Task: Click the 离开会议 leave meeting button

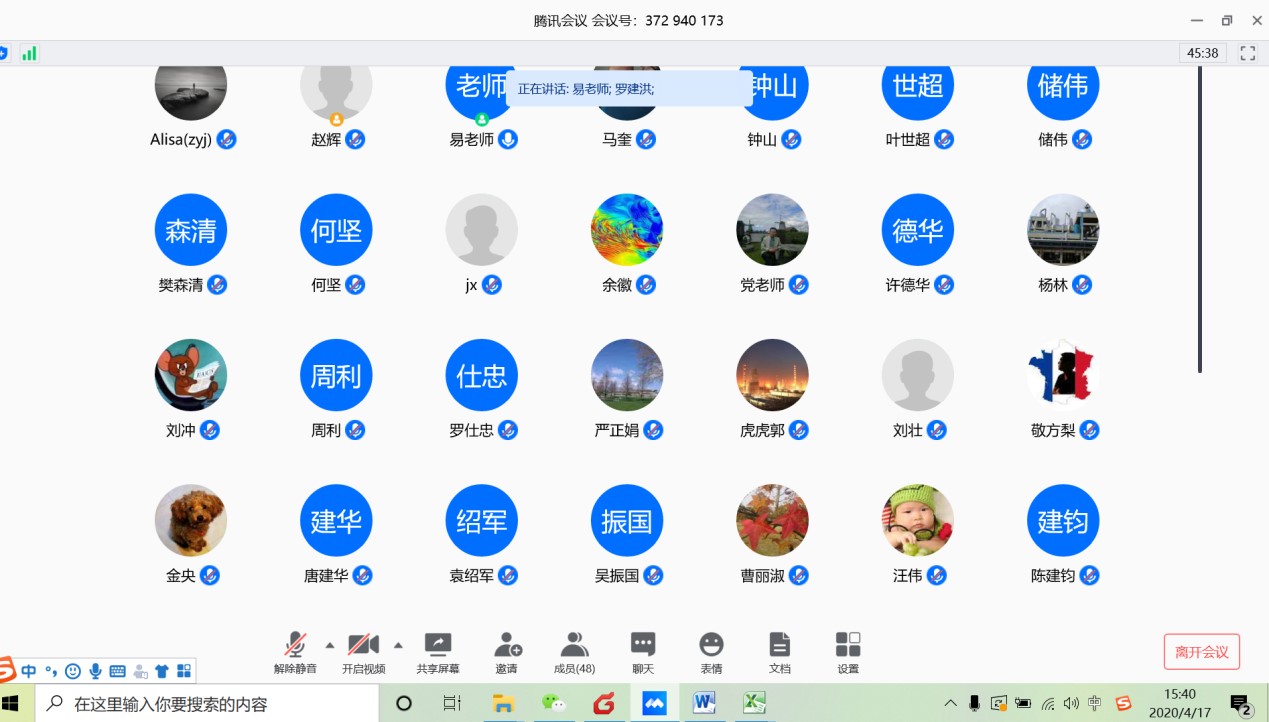Action: click(x=1201, y=652)
